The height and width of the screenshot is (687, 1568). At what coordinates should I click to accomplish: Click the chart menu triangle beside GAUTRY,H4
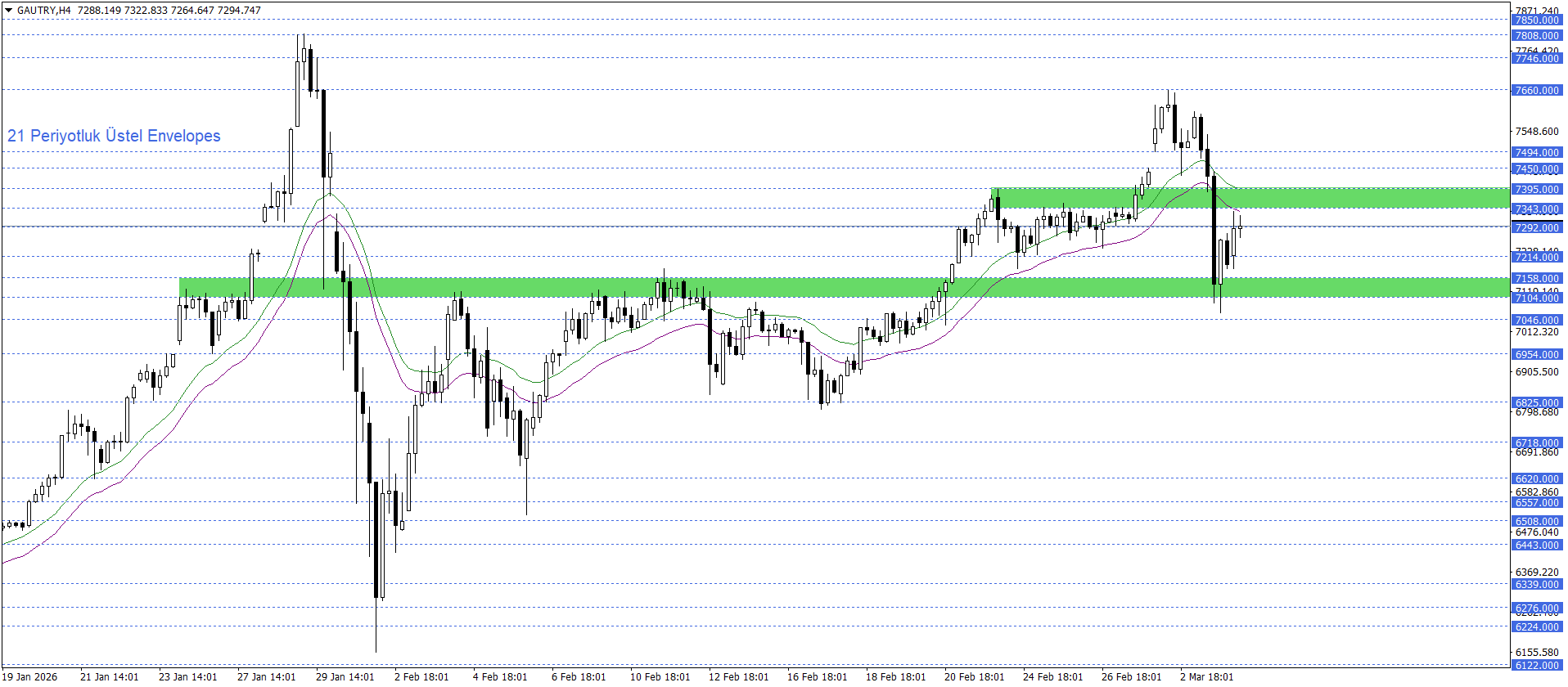(9, 11)
